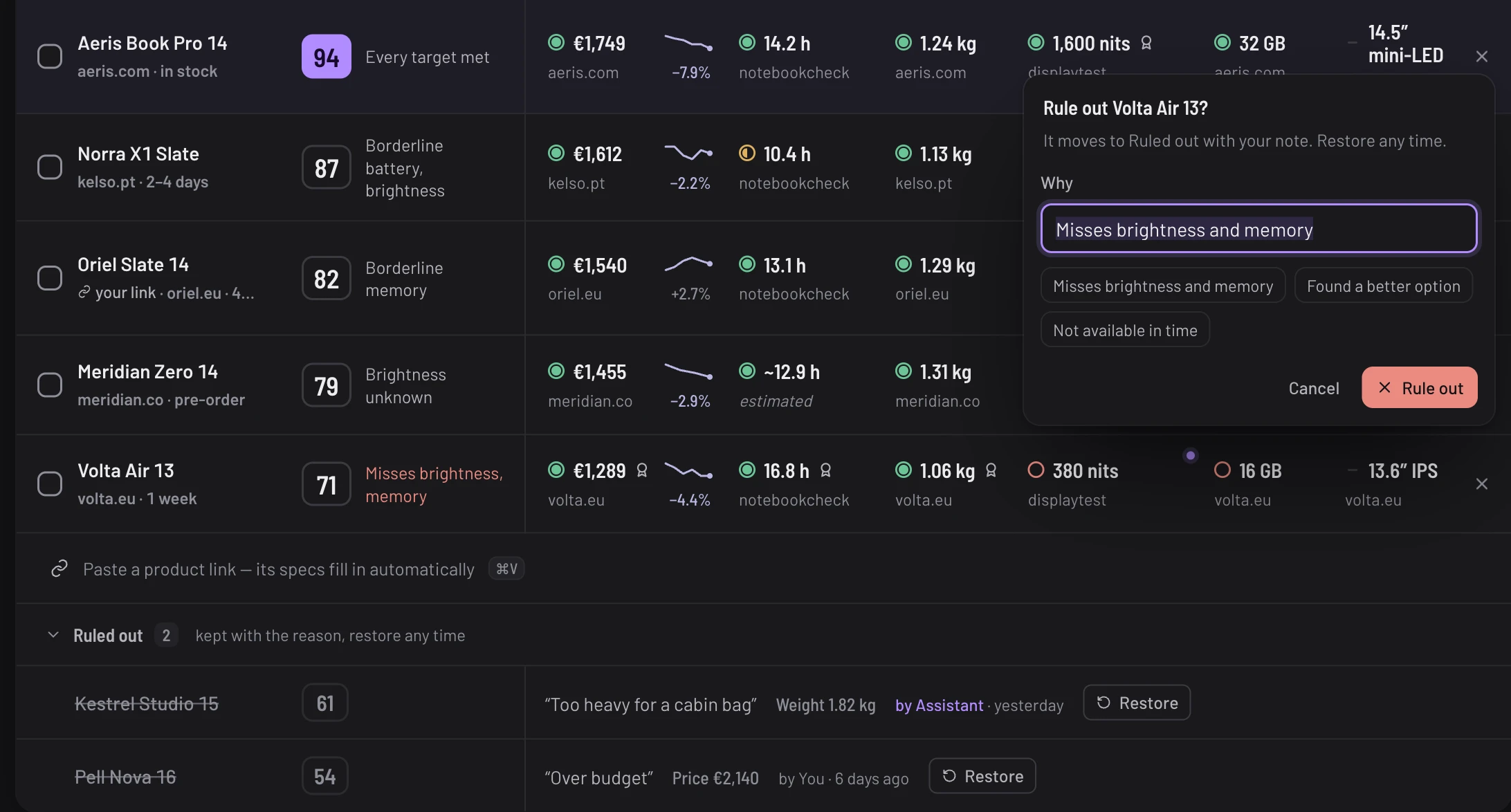Screen dimensions: 1511x812
Task: Tick the Norra X1 Slate checkbox
Action: click(50, 167)
